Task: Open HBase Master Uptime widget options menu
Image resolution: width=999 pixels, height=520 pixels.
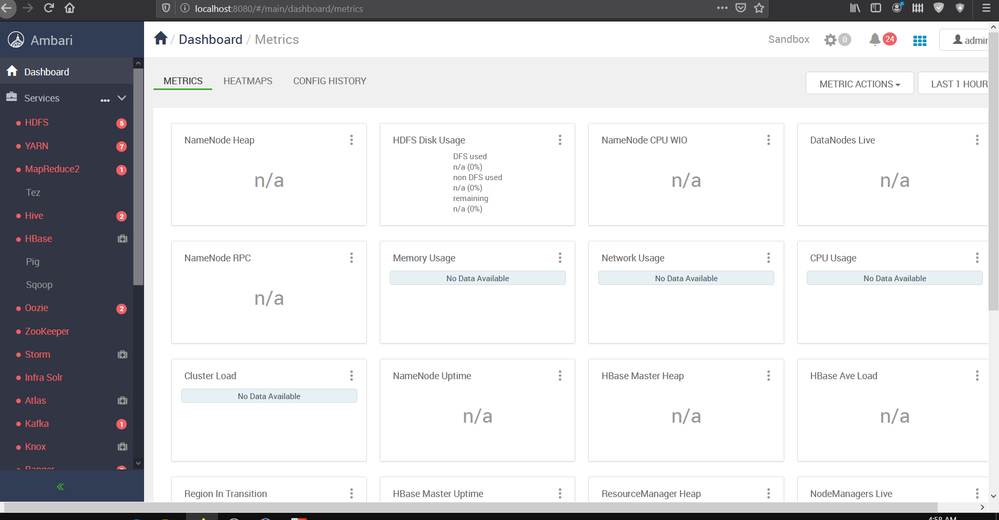Action: [560, 493]
